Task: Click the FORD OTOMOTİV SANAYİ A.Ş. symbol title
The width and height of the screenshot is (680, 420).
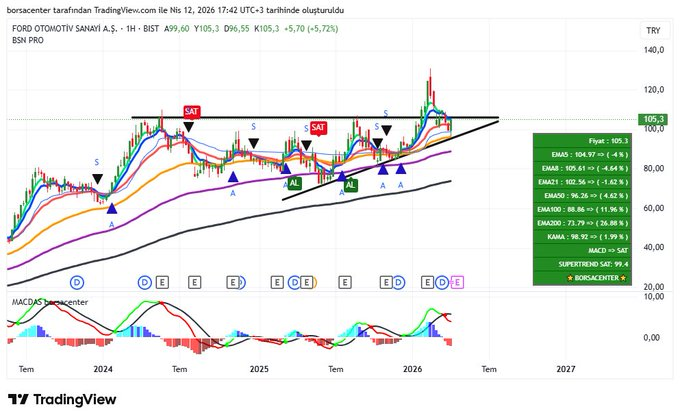Action: [x=65, y=29]
